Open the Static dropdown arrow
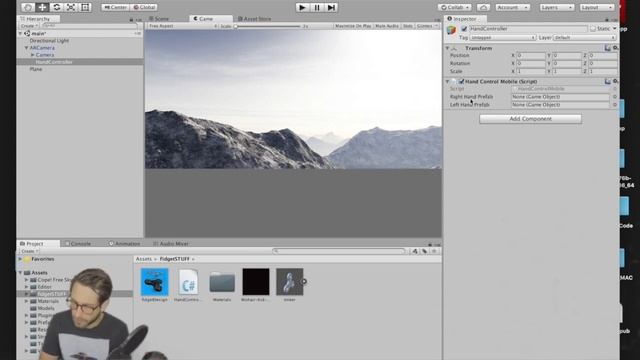Screen dimensions: 640x360 (x=614, y=29)
